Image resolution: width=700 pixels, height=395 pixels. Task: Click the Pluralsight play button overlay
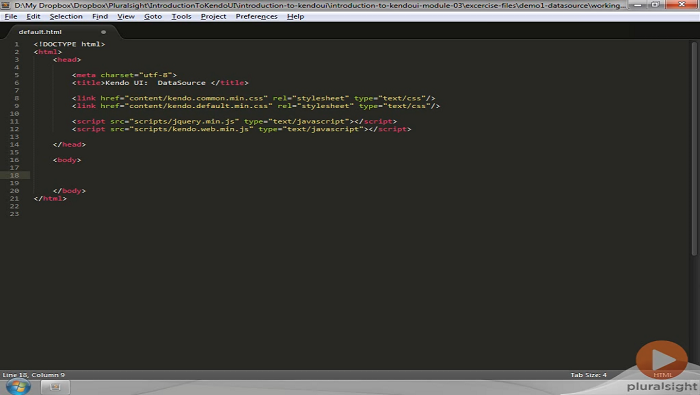click(662, 360)
